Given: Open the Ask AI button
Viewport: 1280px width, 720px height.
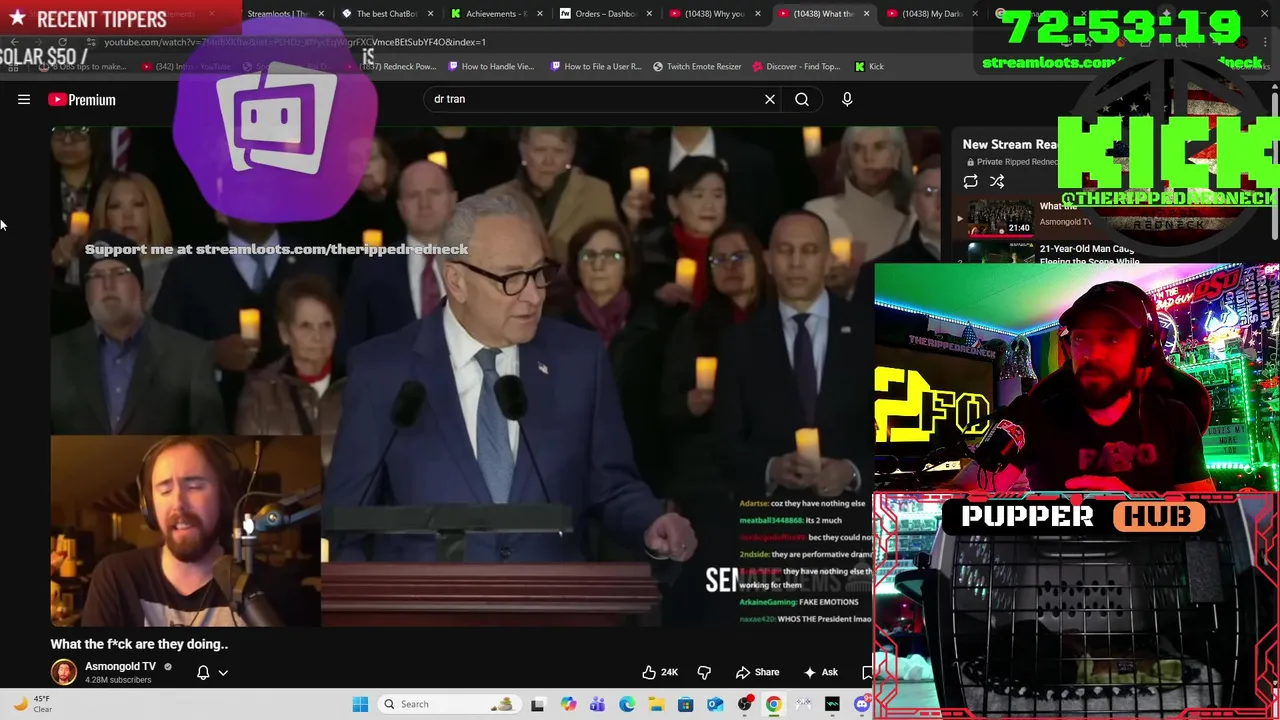Looking at the screenshot, I should point(820,672).
